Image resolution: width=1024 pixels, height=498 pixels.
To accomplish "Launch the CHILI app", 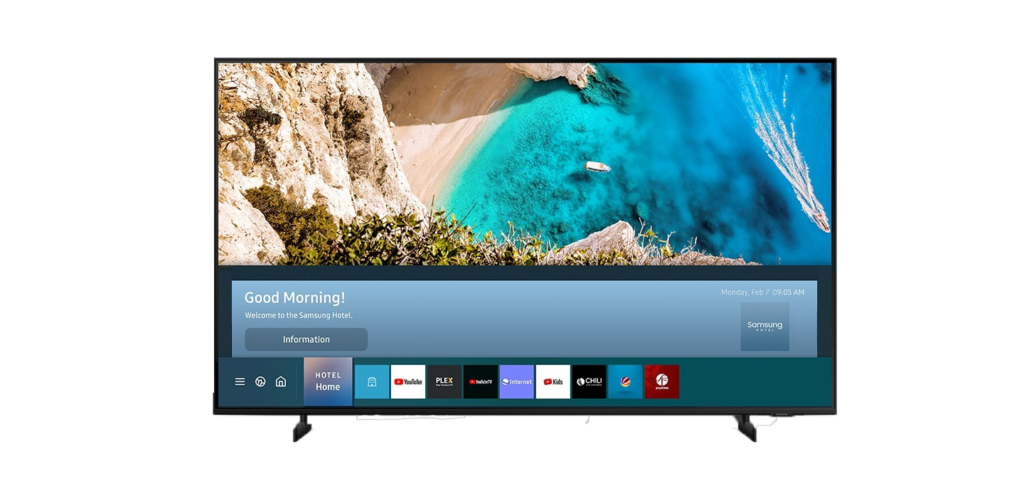I will (x=589, y=382).
